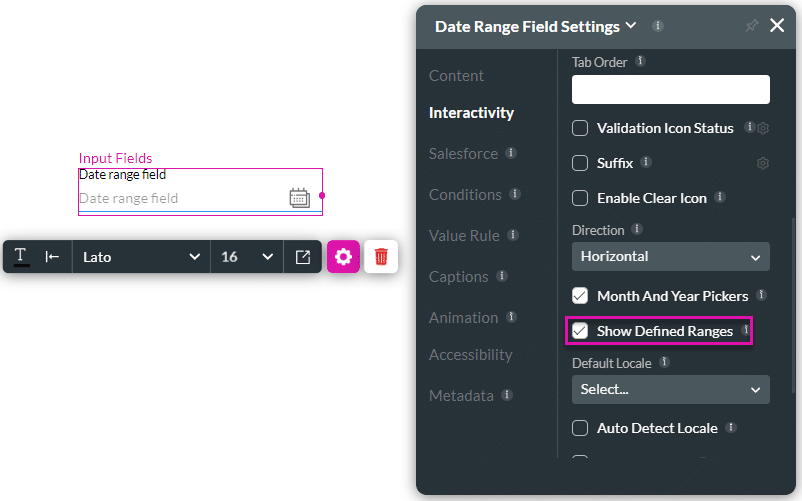802x501 pixels.
Task: Click the red trash delete icon
Action: pyautogui.click(x=381, y=257)
